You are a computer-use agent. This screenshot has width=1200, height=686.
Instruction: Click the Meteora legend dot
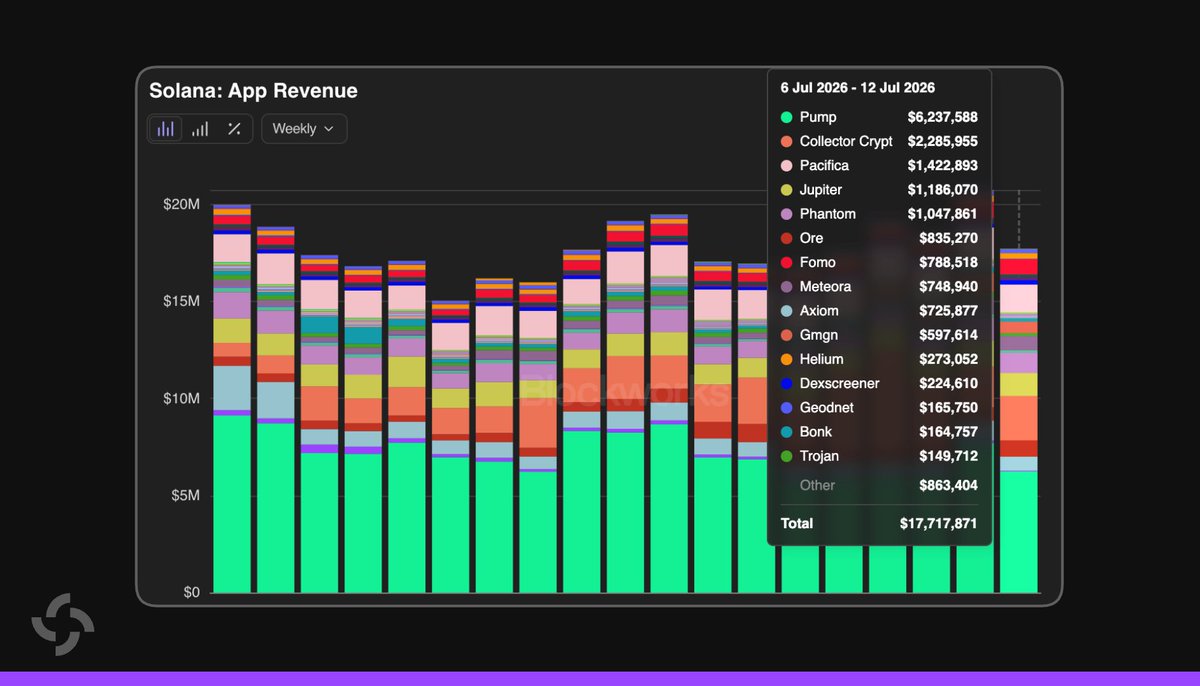point(786,287)
